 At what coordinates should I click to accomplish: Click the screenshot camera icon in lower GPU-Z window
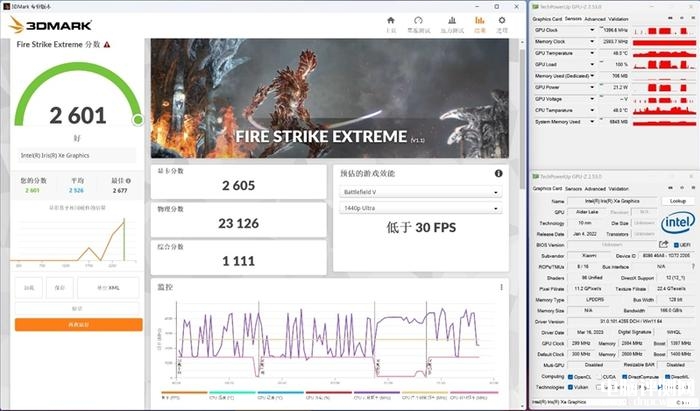(670, 188)
